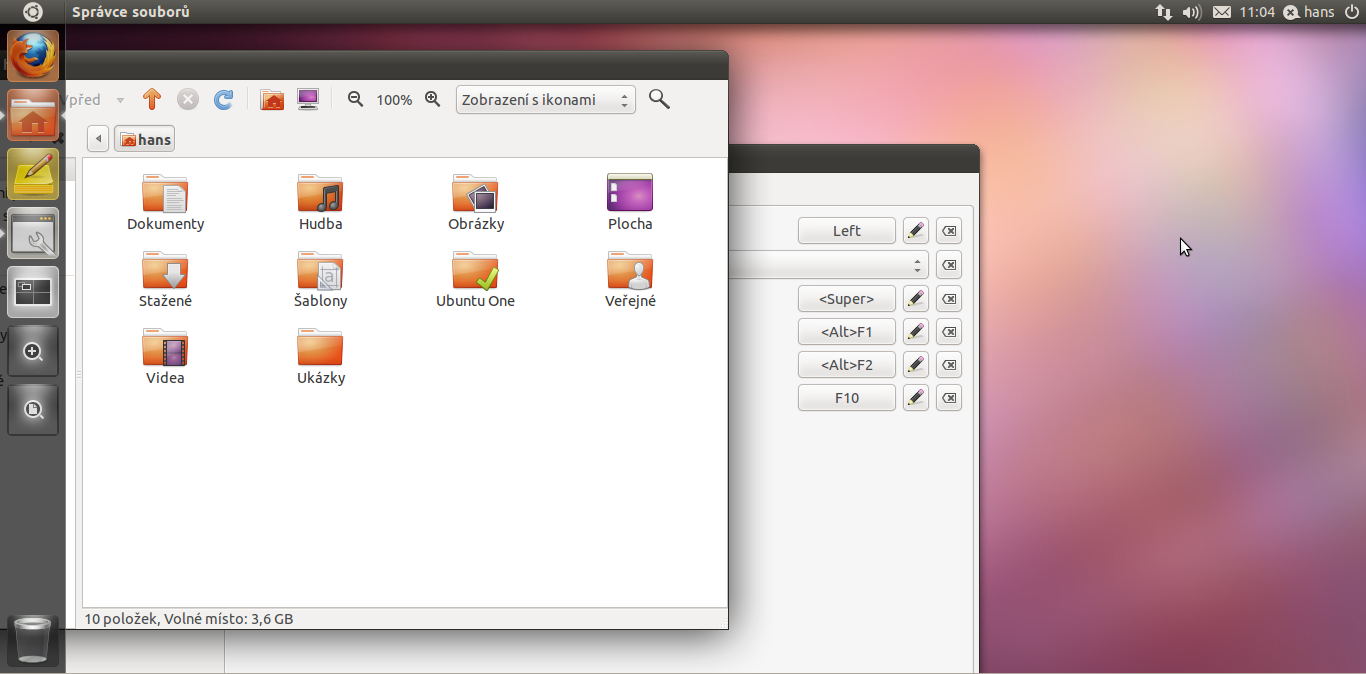Zoom out the icon view
This screenshot has width=1366, height=674.
tap(355, 99)
